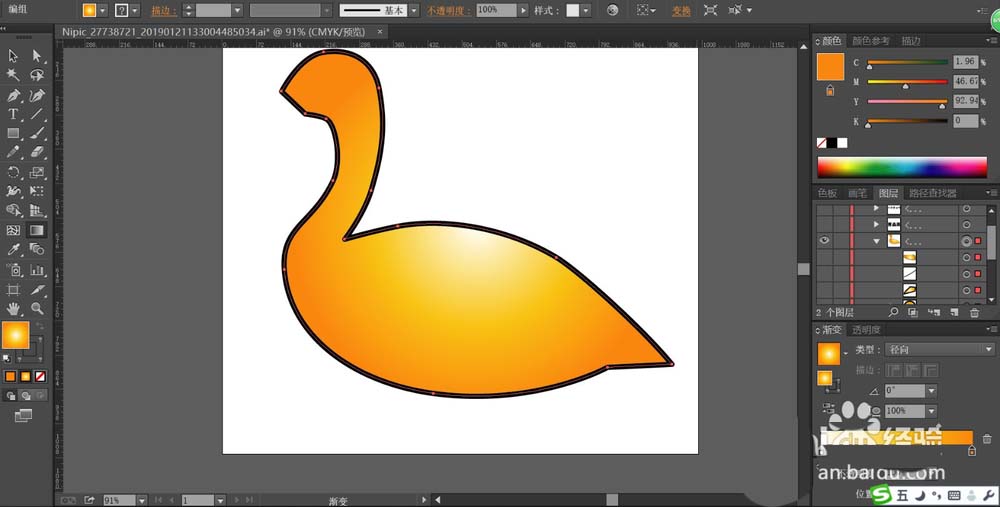Activate the Scale tool
This screenshot has width=1000, height=507.
(37, 172)
